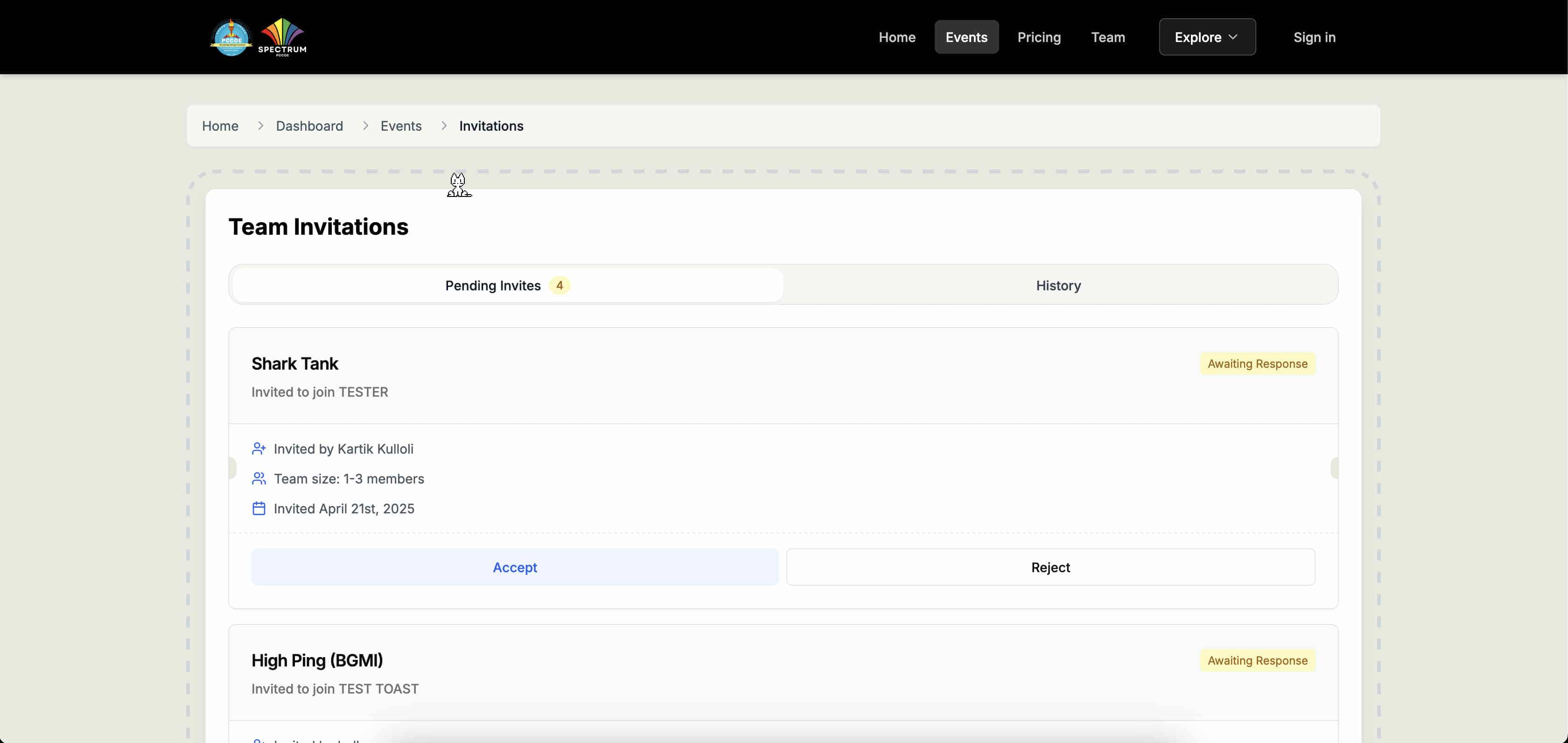Accept the Shark Tank invitation

pos(514,567)
